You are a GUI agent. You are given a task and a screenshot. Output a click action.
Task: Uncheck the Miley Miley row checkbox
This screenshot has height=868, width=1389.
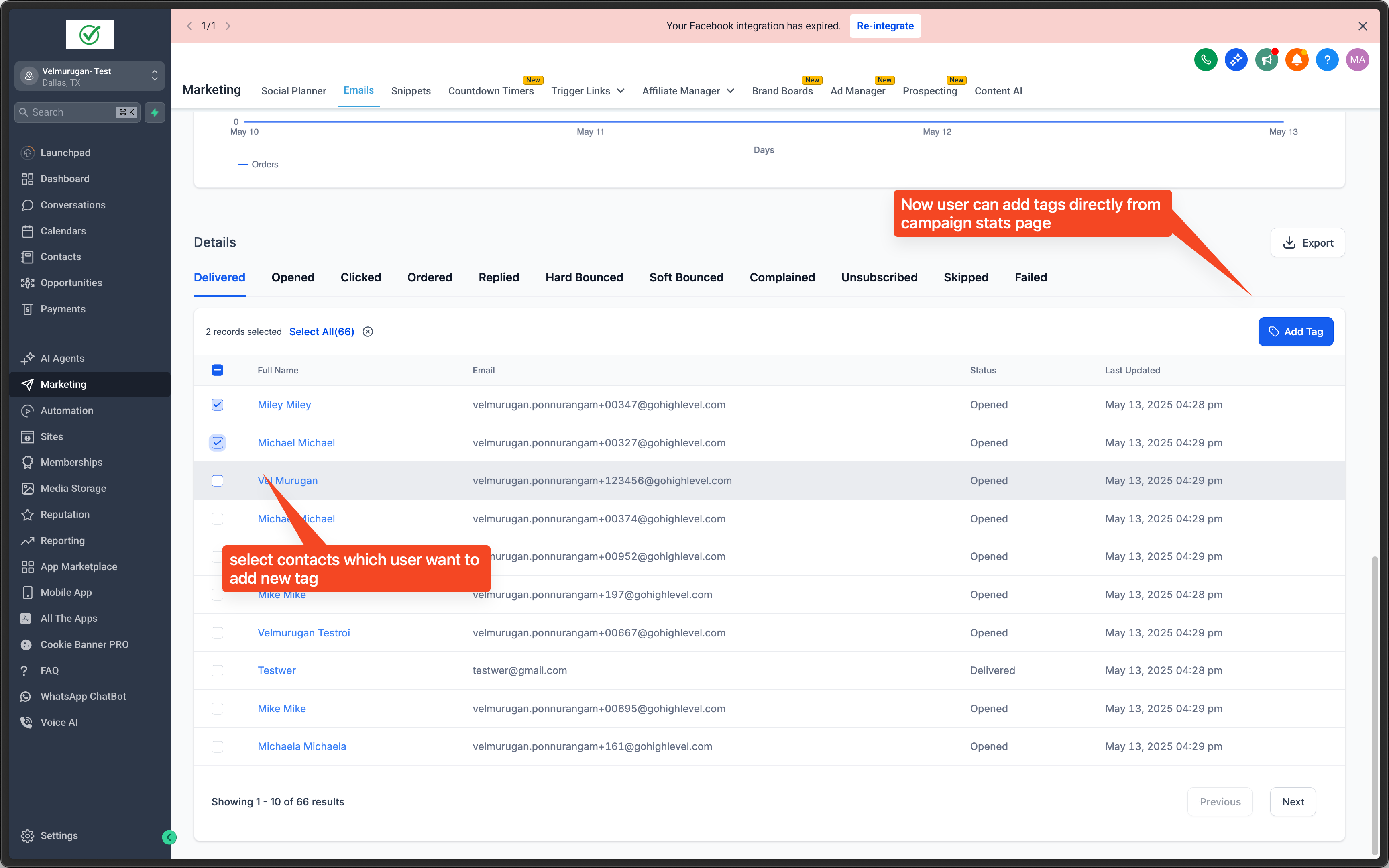pos(217,404)
